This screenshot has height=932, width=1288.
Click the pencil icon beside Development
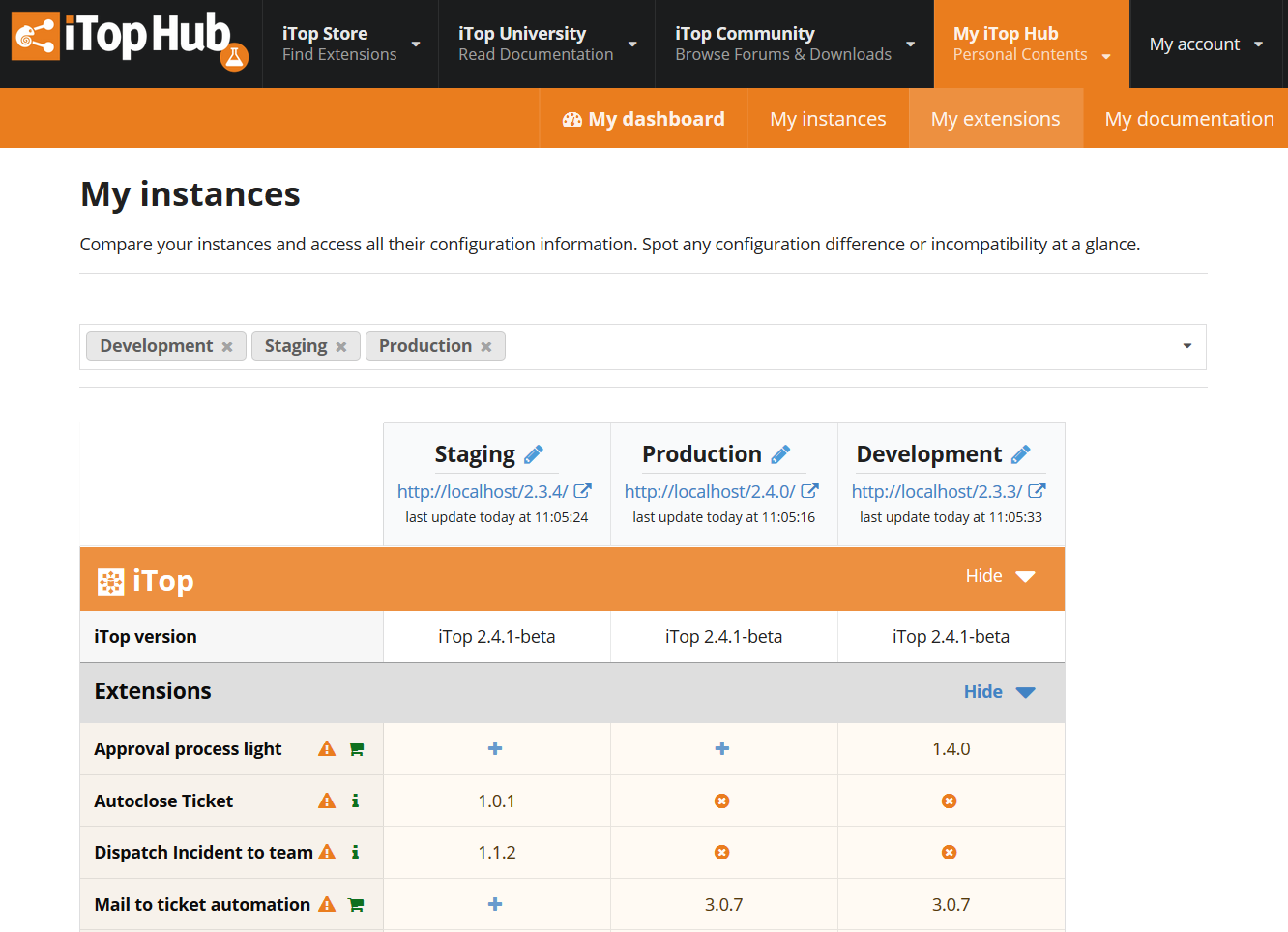1020,454
